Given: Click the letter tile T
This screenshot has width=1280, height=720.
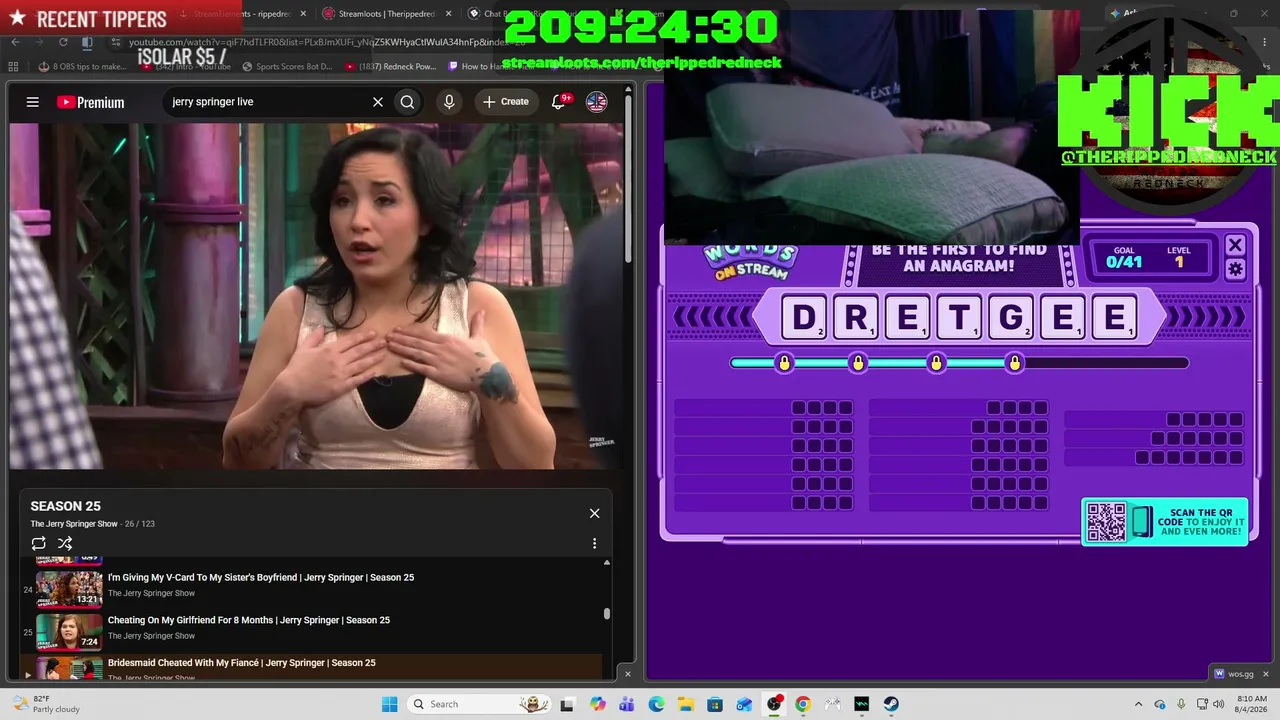Looking at the screenshot, I should click(x=959, y=318).
